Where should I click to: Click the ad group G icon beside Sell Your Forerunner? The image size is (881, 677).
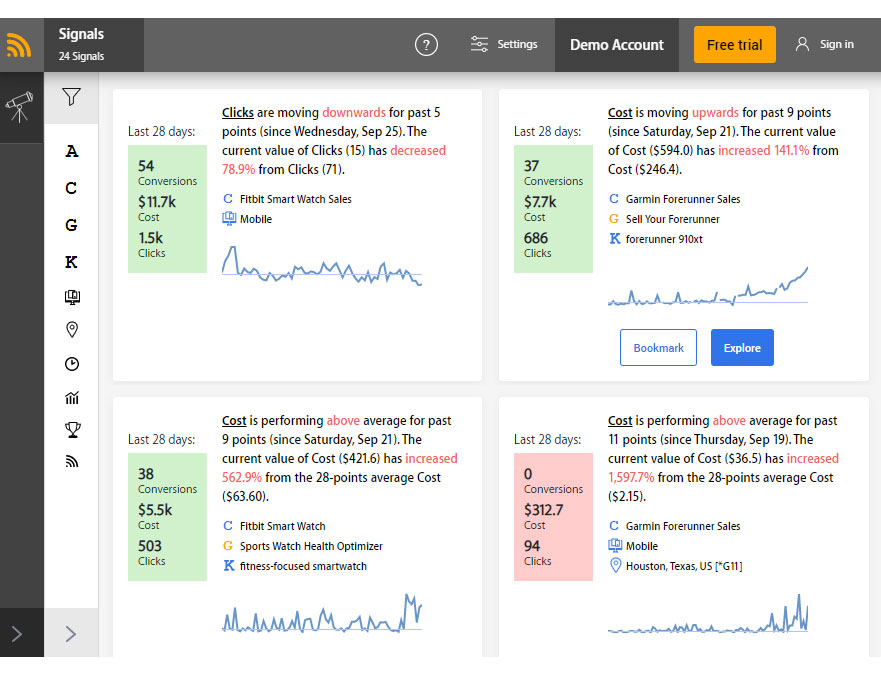point(614,219)
